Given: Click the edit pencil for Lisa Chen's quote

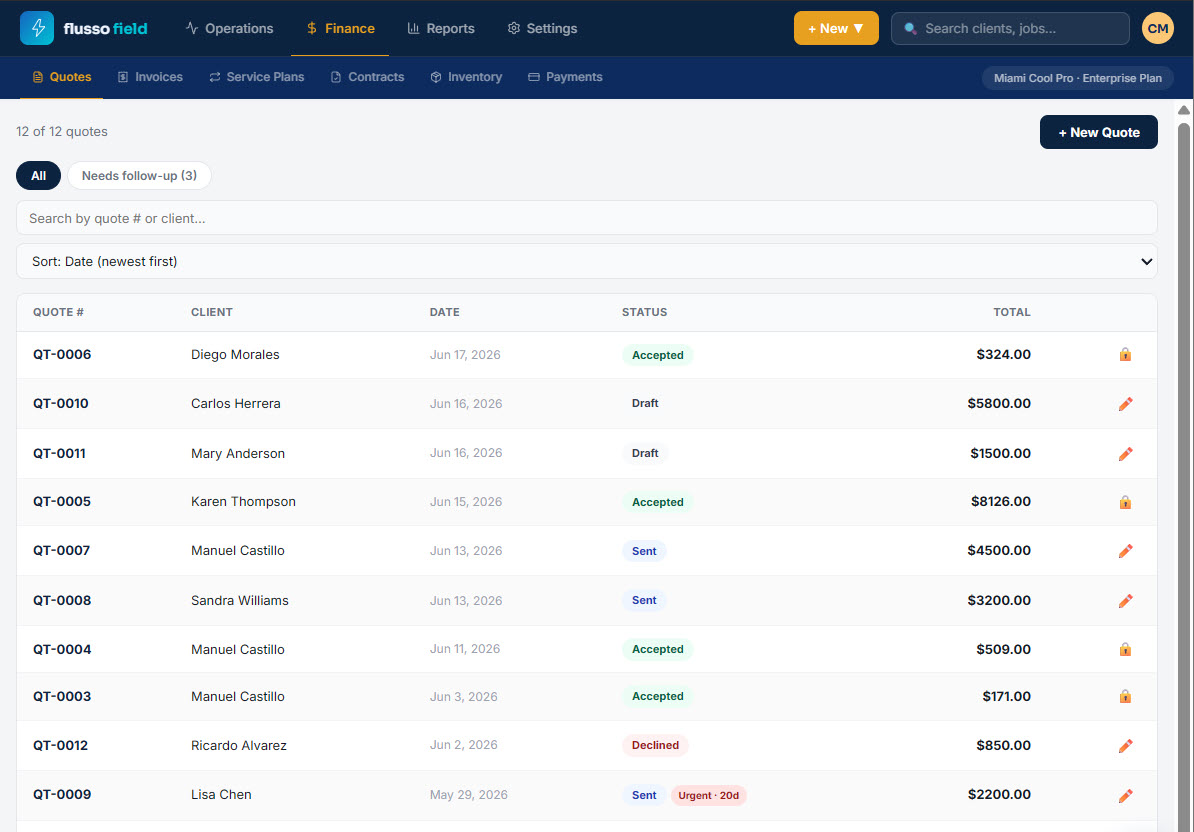Looking at the screenshot, I should click(1125, 795).
